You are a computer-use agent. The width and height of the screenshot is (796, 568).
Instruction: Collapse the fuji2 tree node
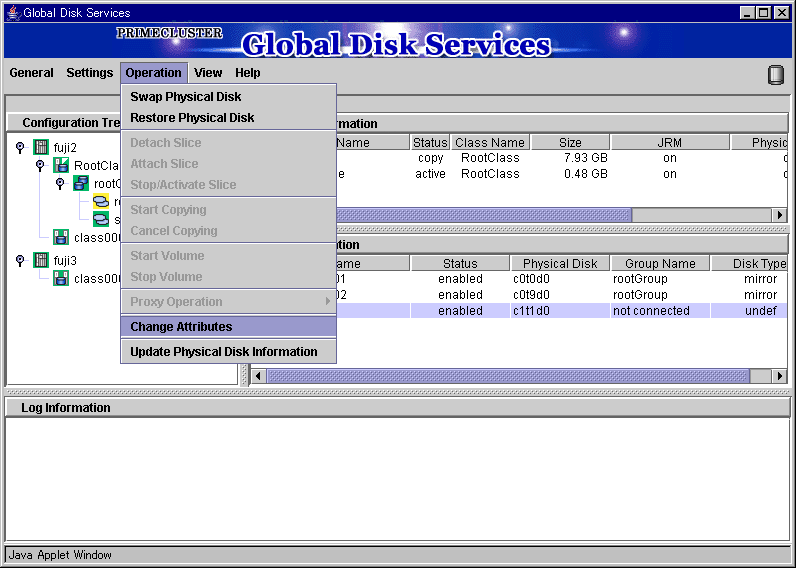click(20, 147)
